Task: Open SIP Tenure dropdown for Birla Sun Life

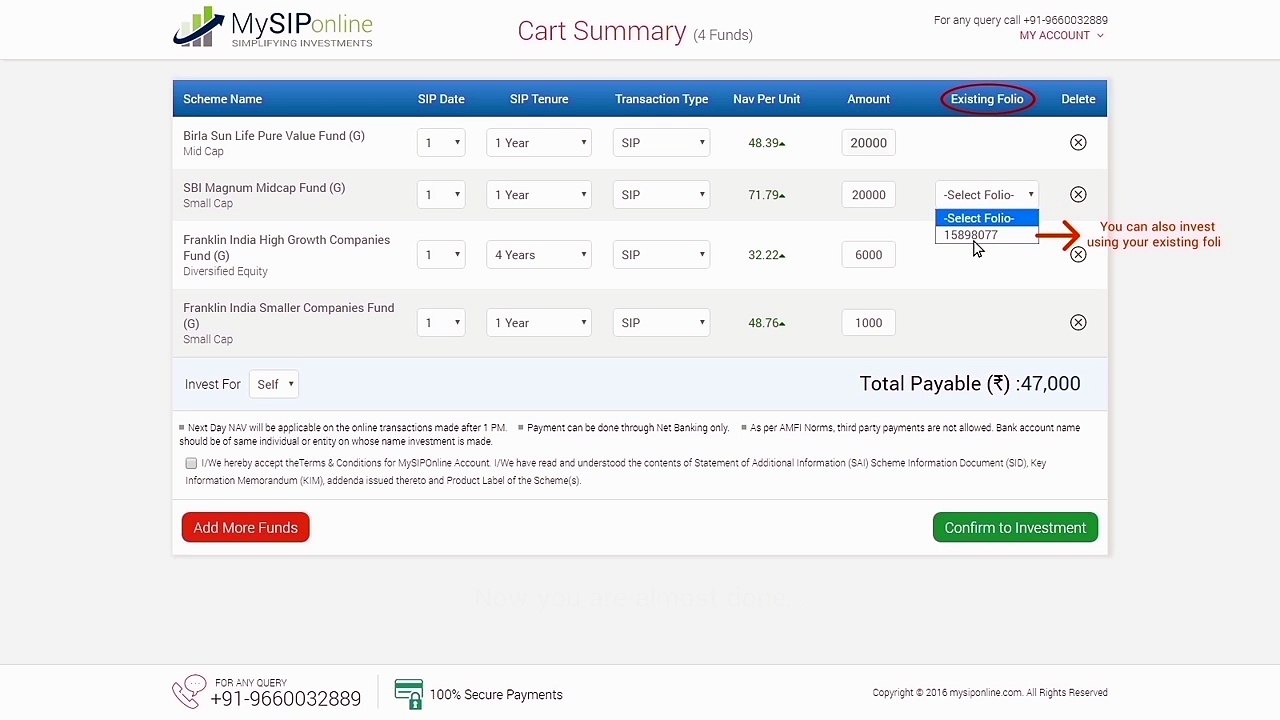Action: (x=539, y=143)
